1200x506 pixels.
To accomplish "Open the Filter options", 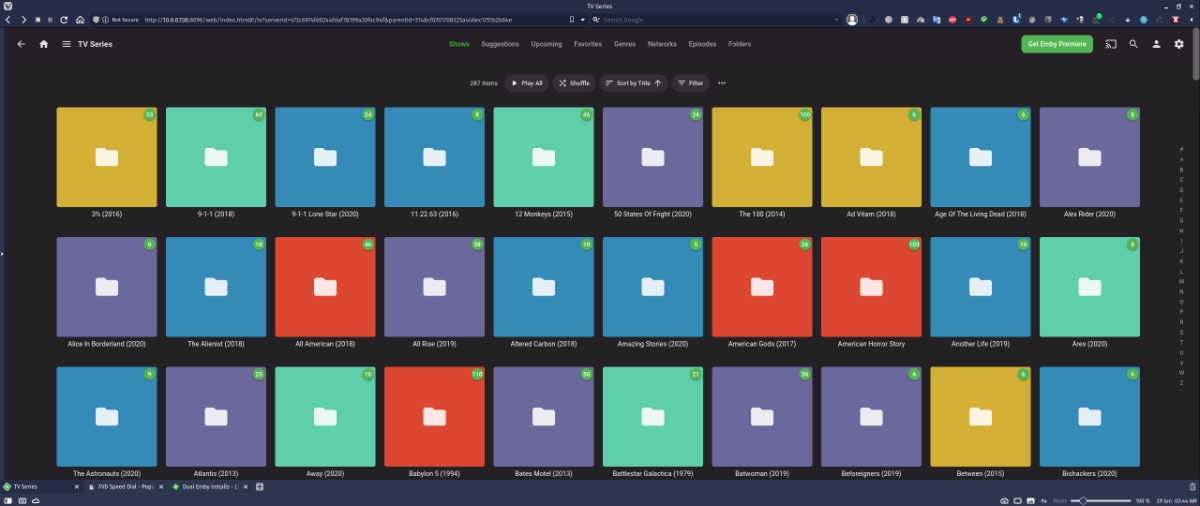I will point(690,83).
